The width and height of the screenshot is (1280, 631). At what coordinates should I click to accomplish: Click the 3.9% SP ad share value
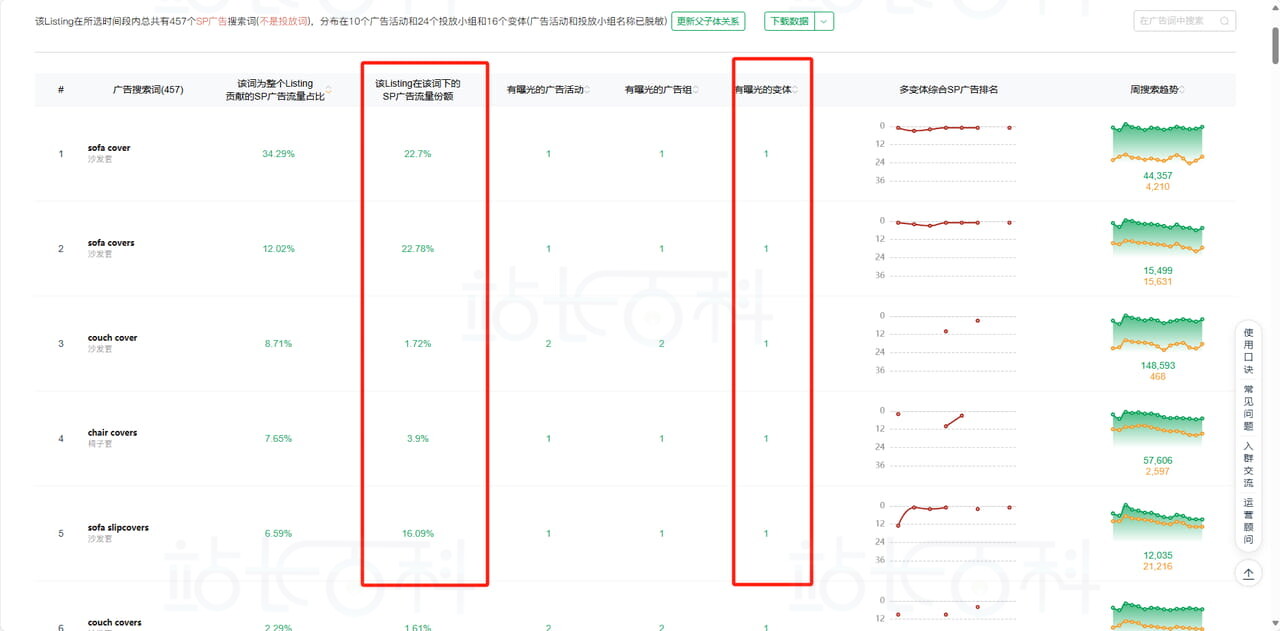point(418,439)
